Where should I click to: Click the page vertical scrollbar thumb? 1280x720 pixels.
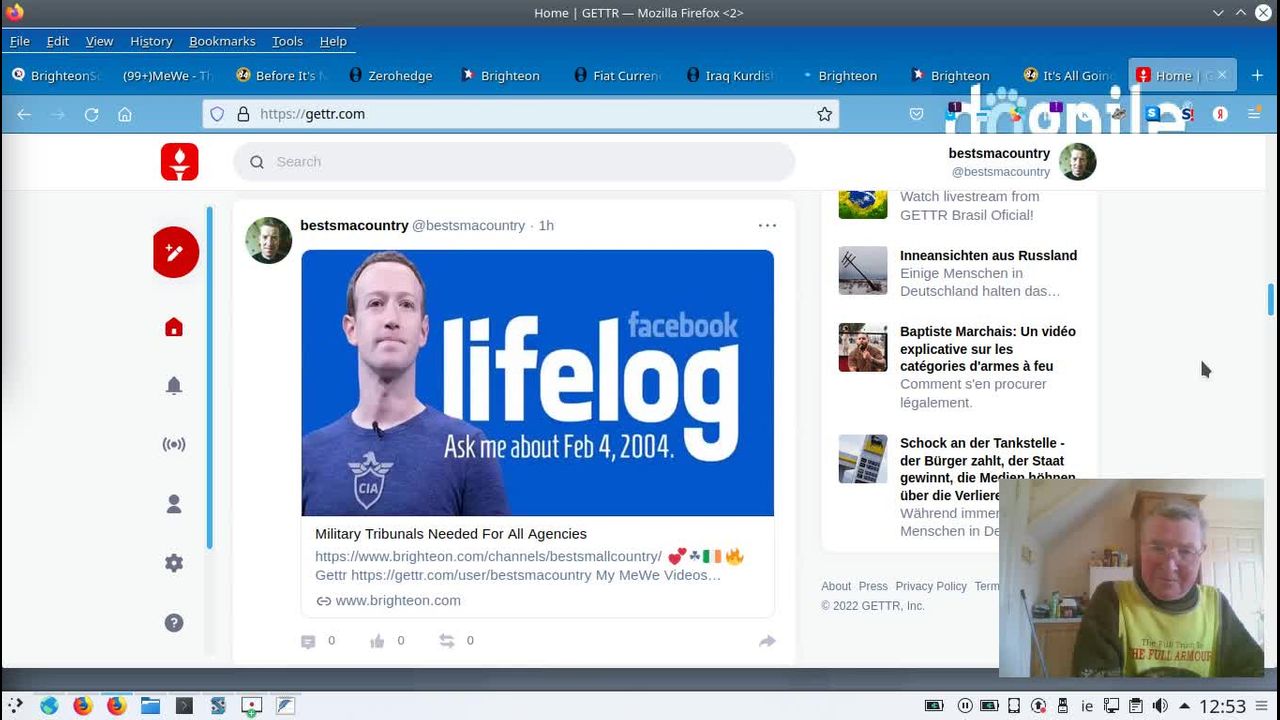click(x=1271, y=300)
